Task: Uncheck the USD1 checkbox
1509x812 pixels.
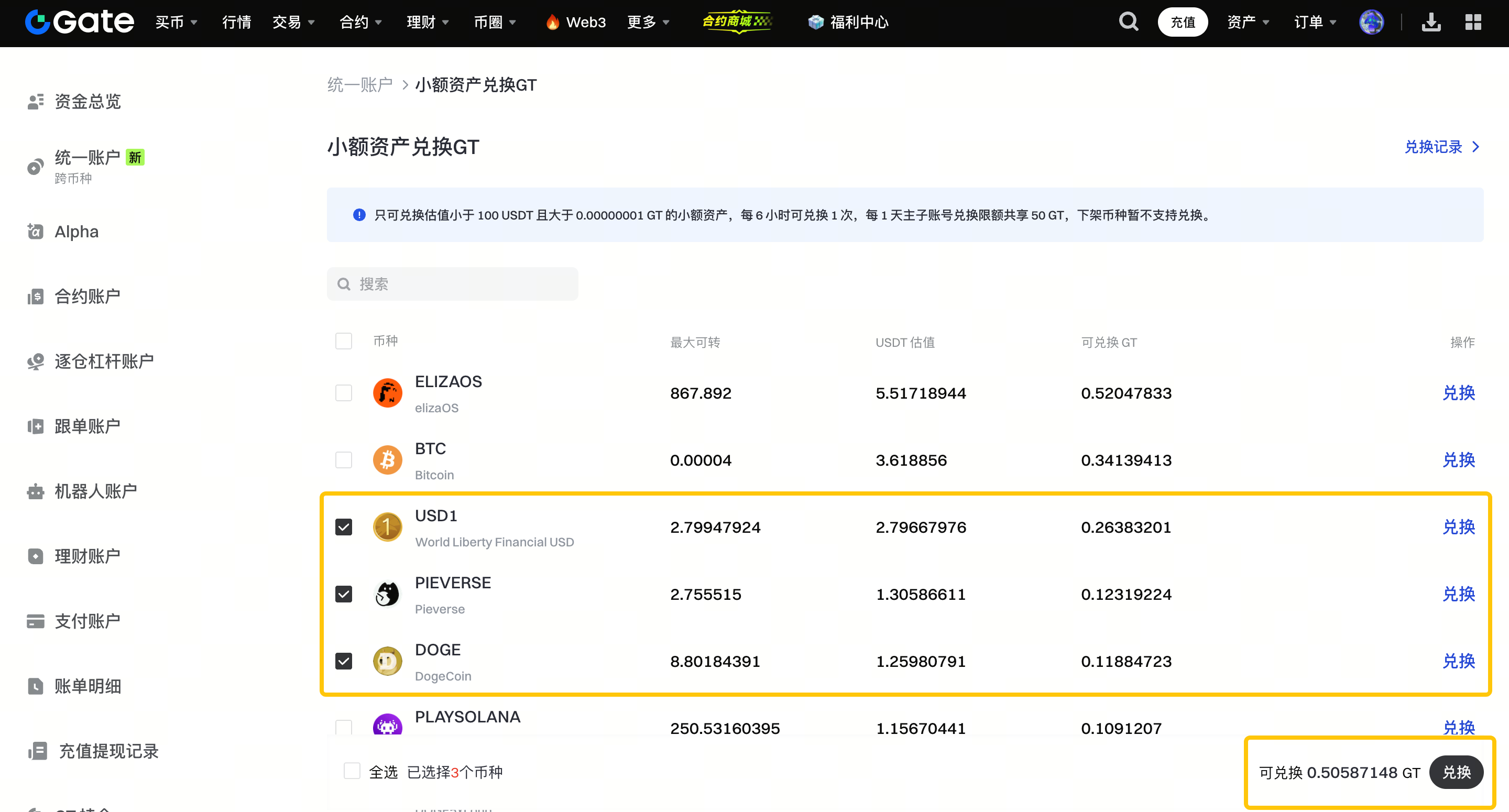Action: point(344,527)
